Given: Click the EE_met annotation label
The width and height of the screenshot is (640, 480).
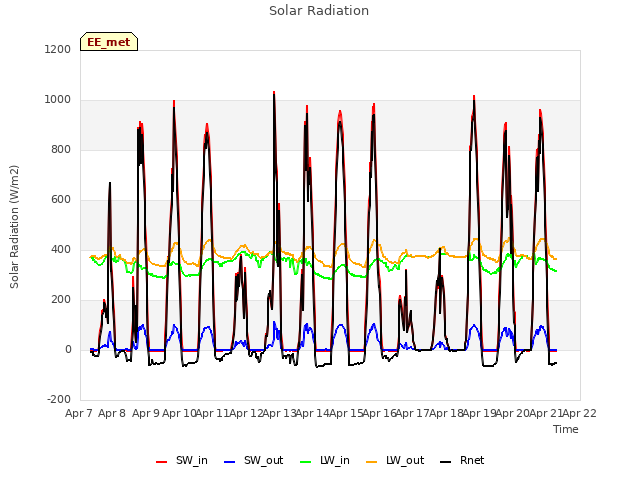Looking at the screenshot, I should (x=109, y=42).
